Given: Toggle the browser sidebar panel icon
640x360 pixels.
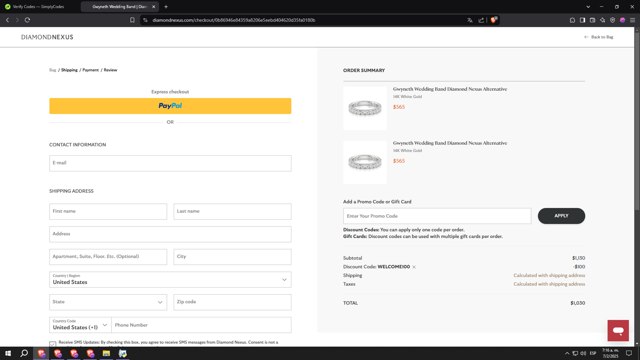Looking at the screenshot, I should coord(582,20).
